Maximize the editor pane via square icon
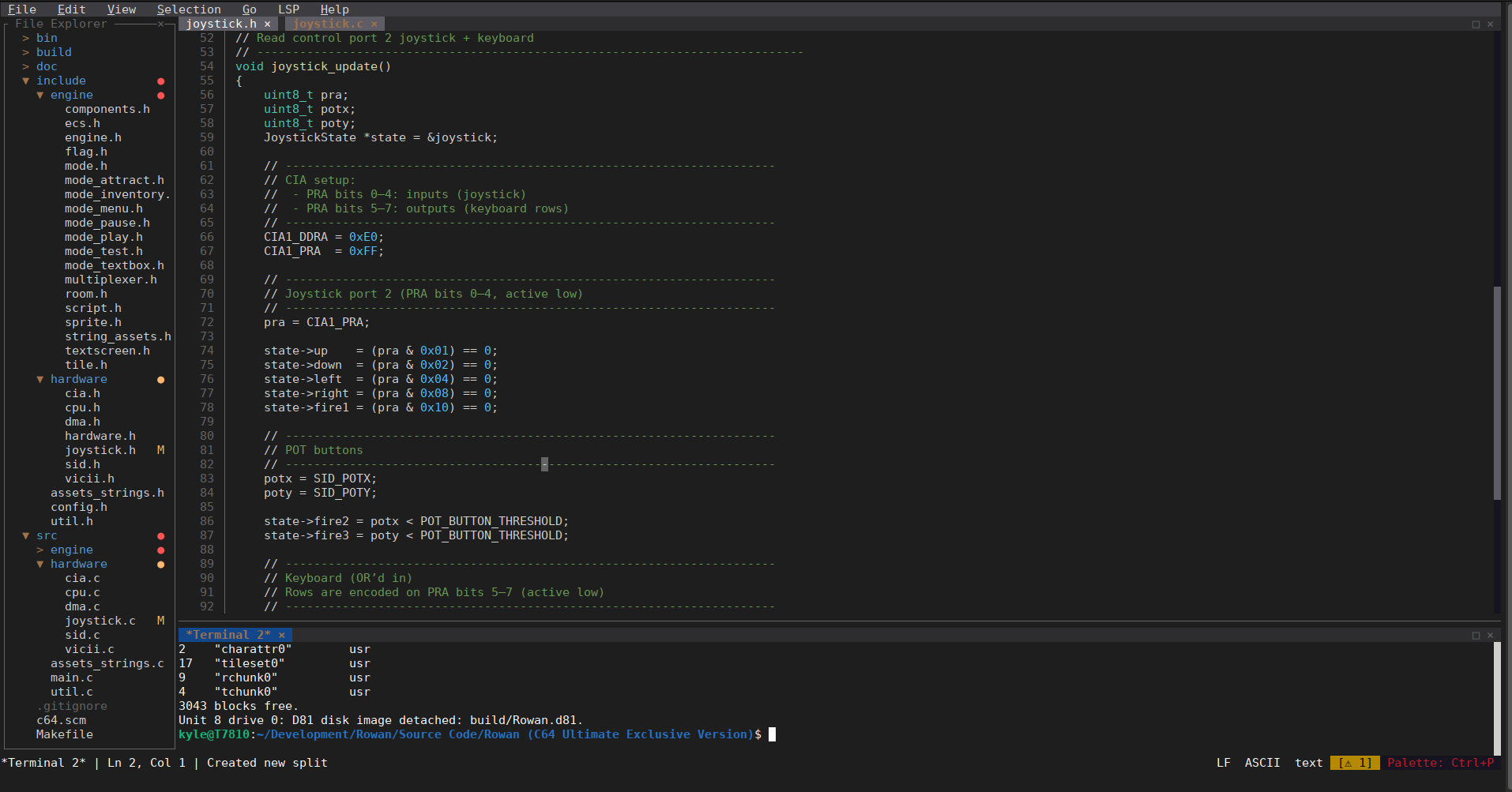 click(1476, 24)
